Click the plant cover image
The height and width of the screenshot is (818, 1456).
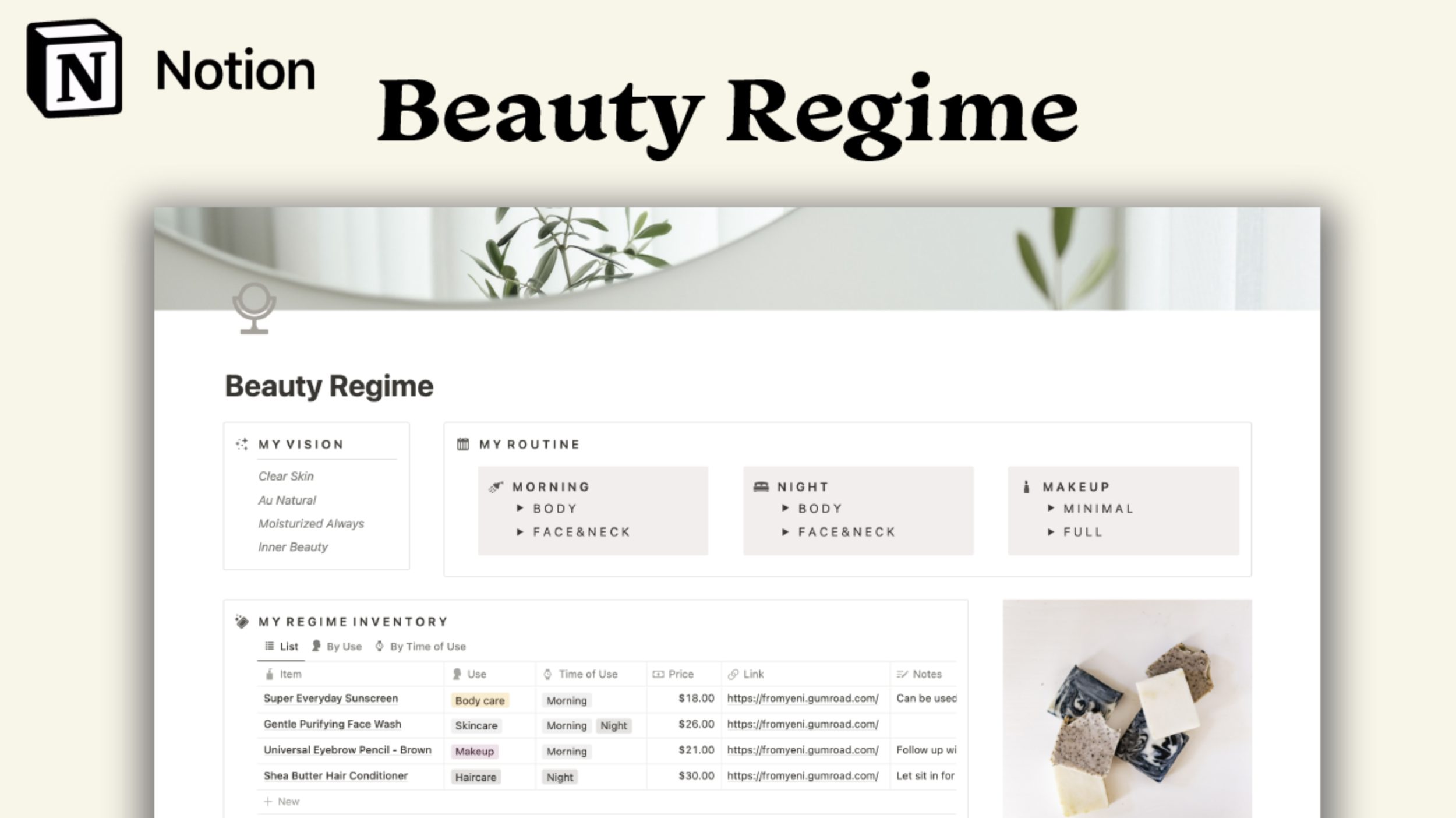(x=737, y=258)
